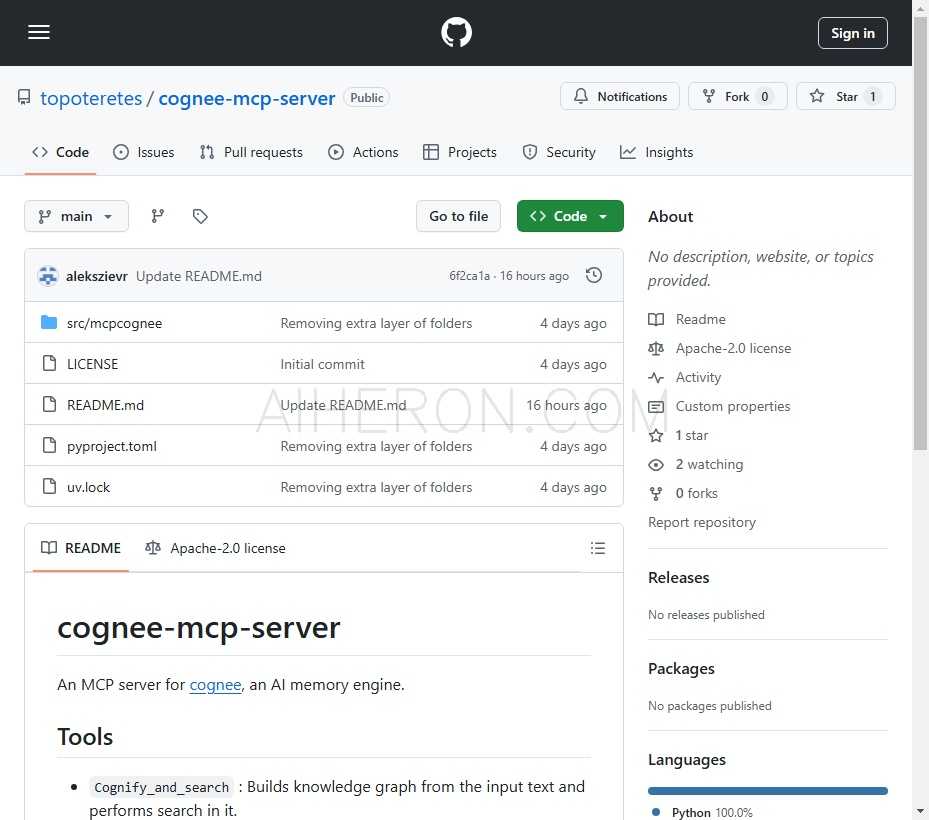Screen dimensions: 929x820
Task: Switch to the Issues tab
Action: 144,152
